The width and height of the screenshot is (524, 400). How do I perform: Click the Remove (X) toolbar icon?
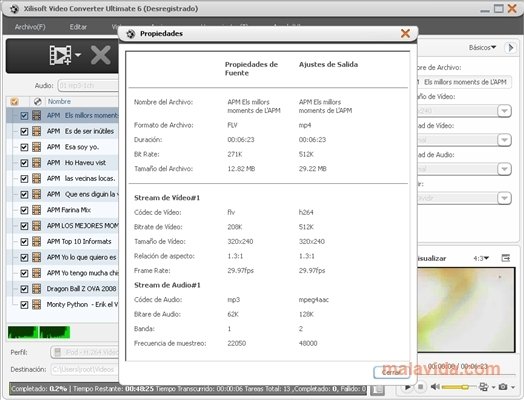(101, 55)
